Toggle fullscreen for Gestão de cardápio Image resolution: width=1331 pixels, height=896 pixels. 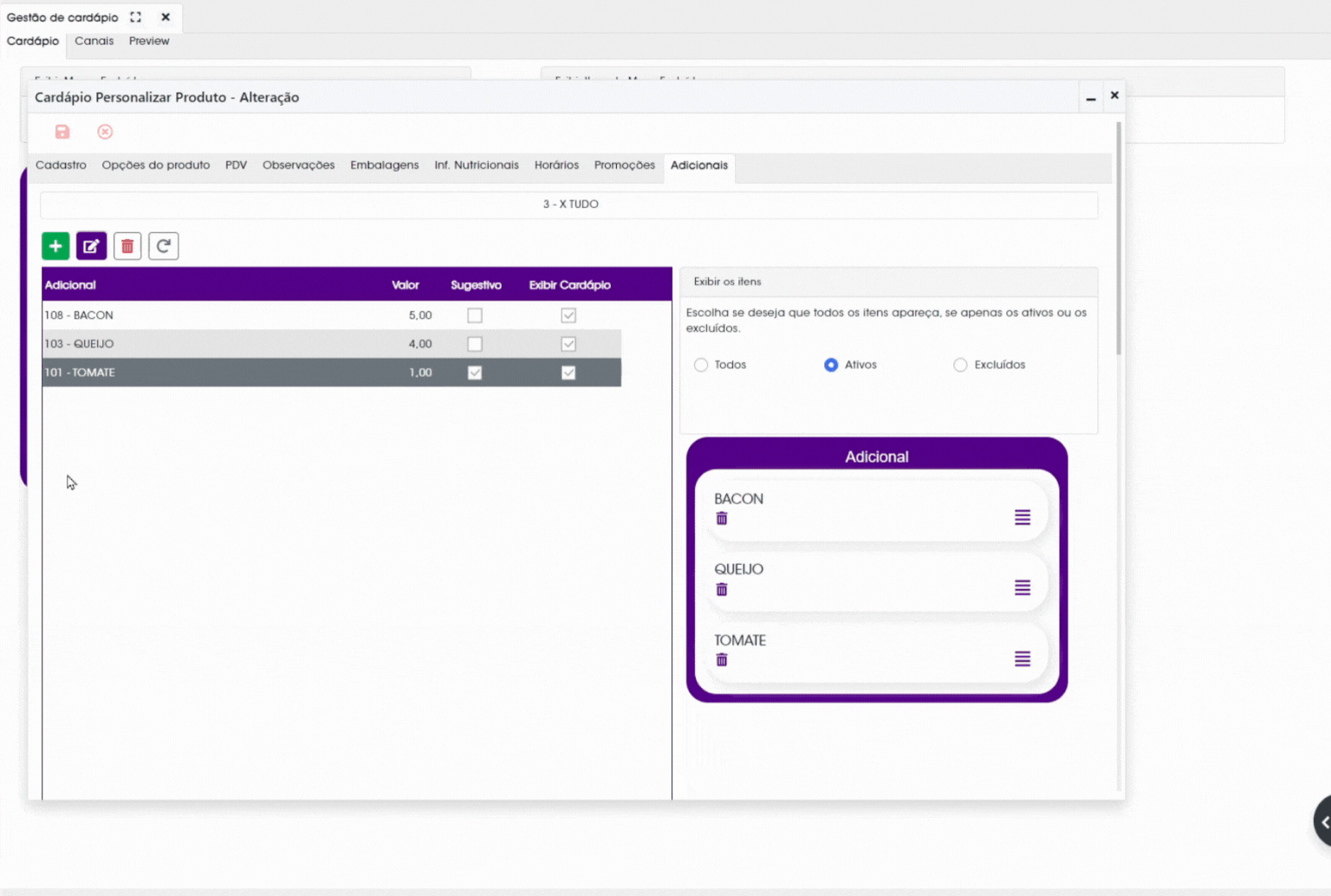pos(136,17)
